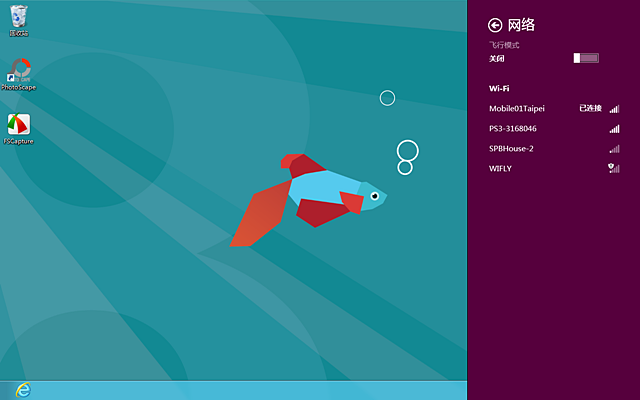The image size is (640, 400).
Task: Click the 已连接 connected status label
Action: click(x=591, y=108)
